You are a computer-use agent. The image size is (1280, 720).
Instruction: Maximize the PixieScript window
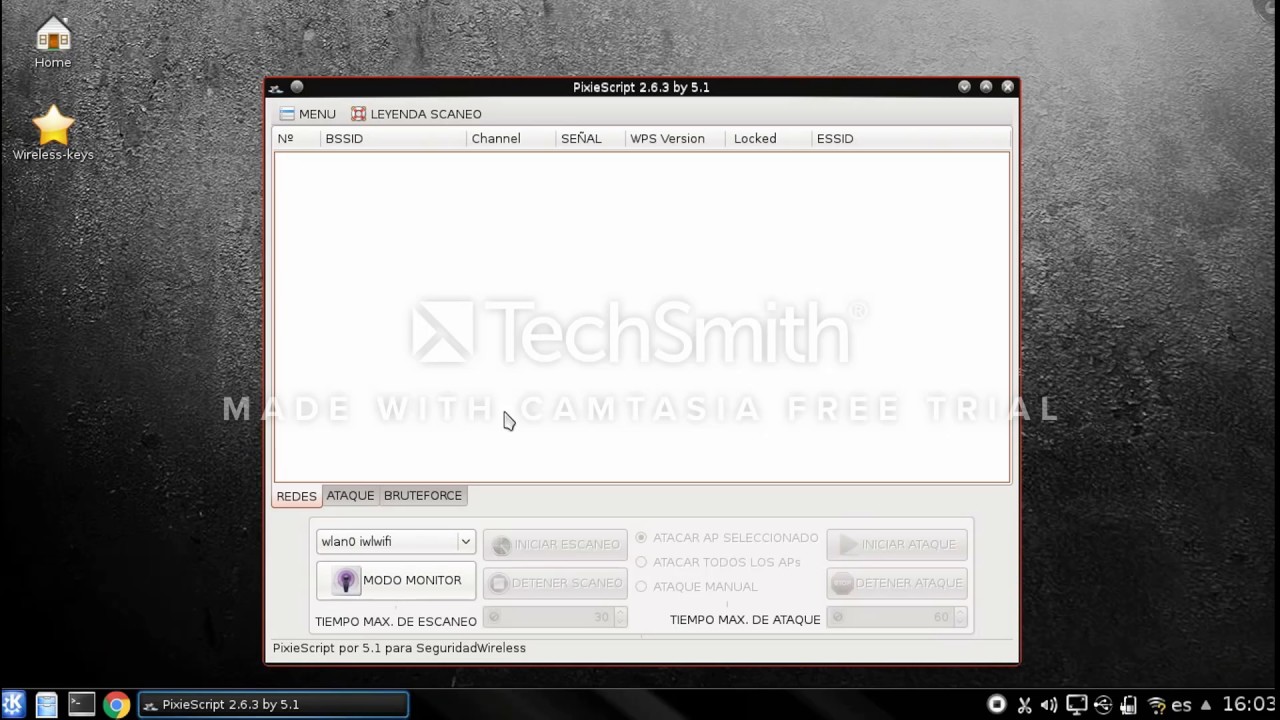pos(986,87)
